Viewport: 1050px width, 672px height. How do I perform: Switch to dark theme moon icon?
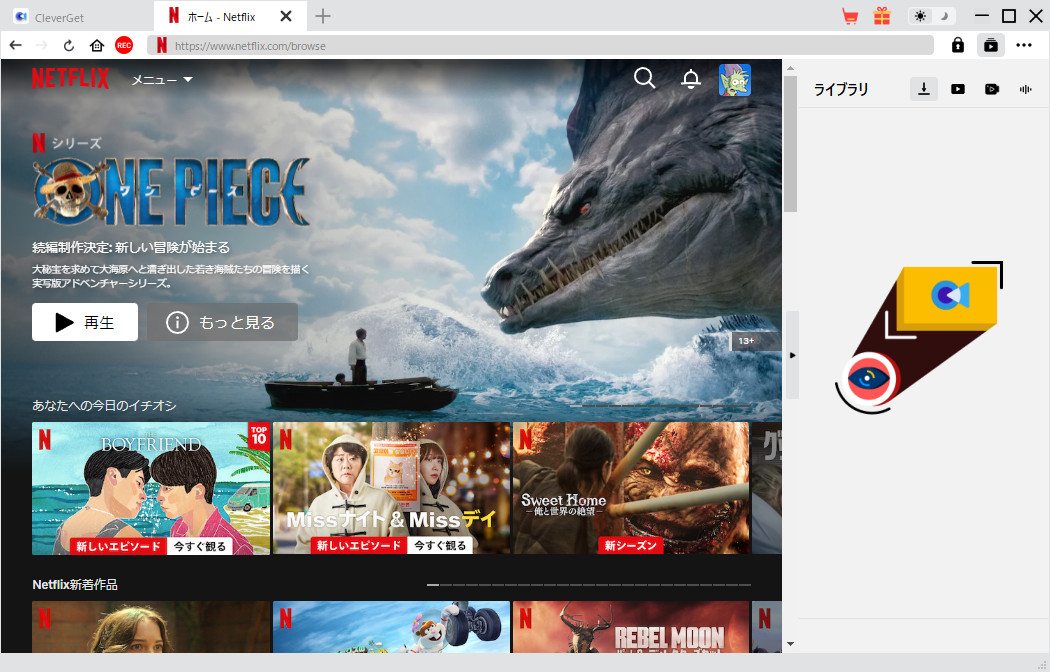click(944, 16)
